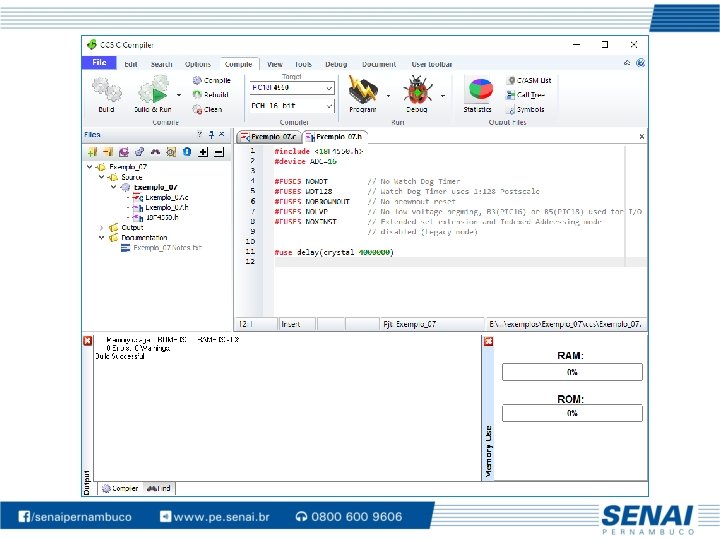Click the gear settings icon in Files toolbar
720x540 pixels.
pyautogui.click(x=171, y=152)
